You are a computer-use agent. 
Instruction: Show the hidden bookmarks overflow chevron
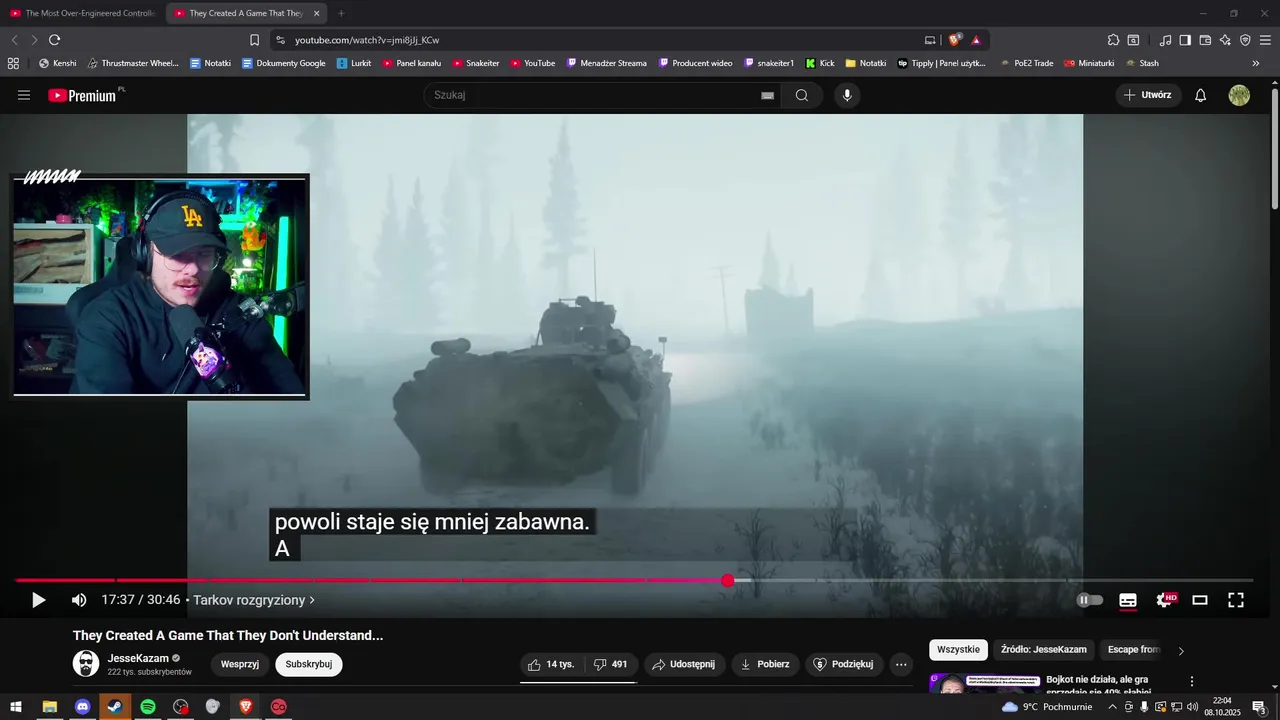click(x=1256, y=63)
